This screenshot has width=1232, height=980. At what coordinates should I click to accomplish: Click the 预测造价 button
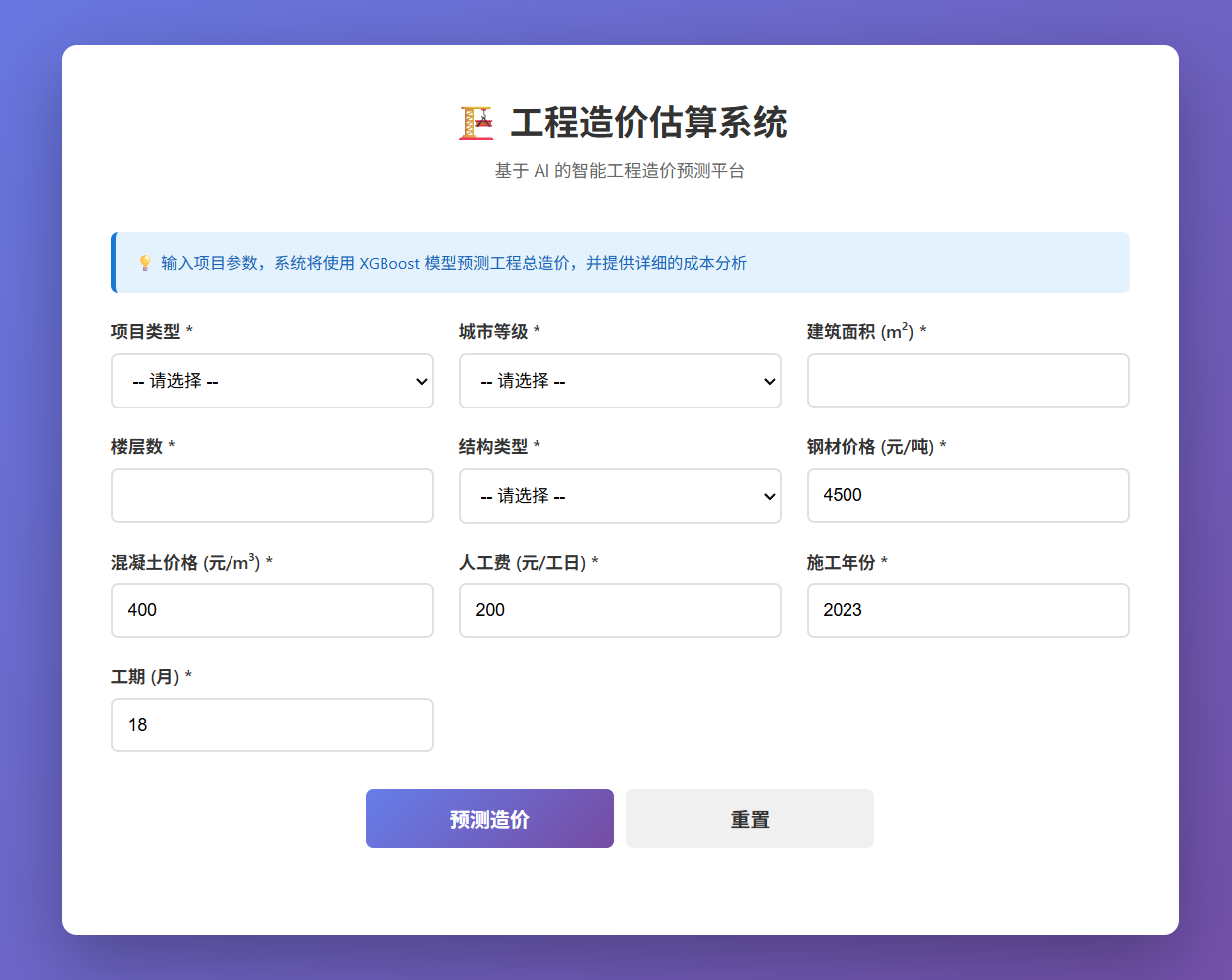pyautogui.click(x=489, y=818)
